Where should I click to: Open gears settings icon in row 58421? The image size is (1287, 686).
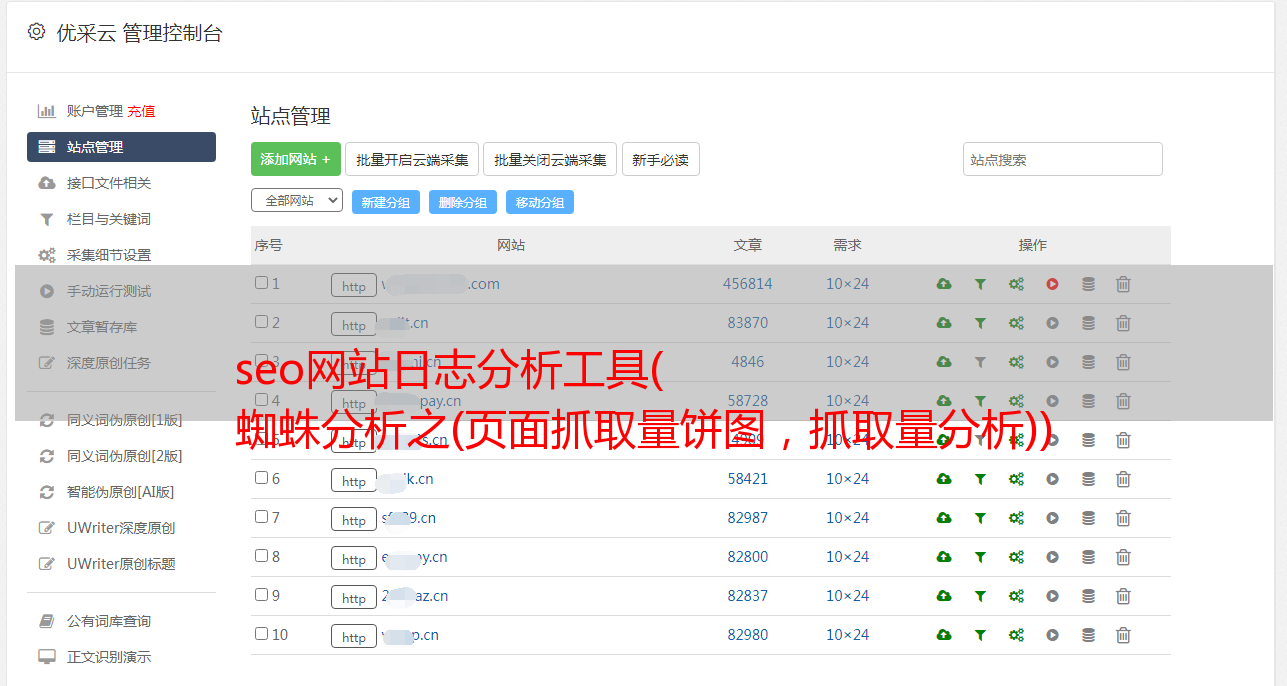click(1016, 479)
